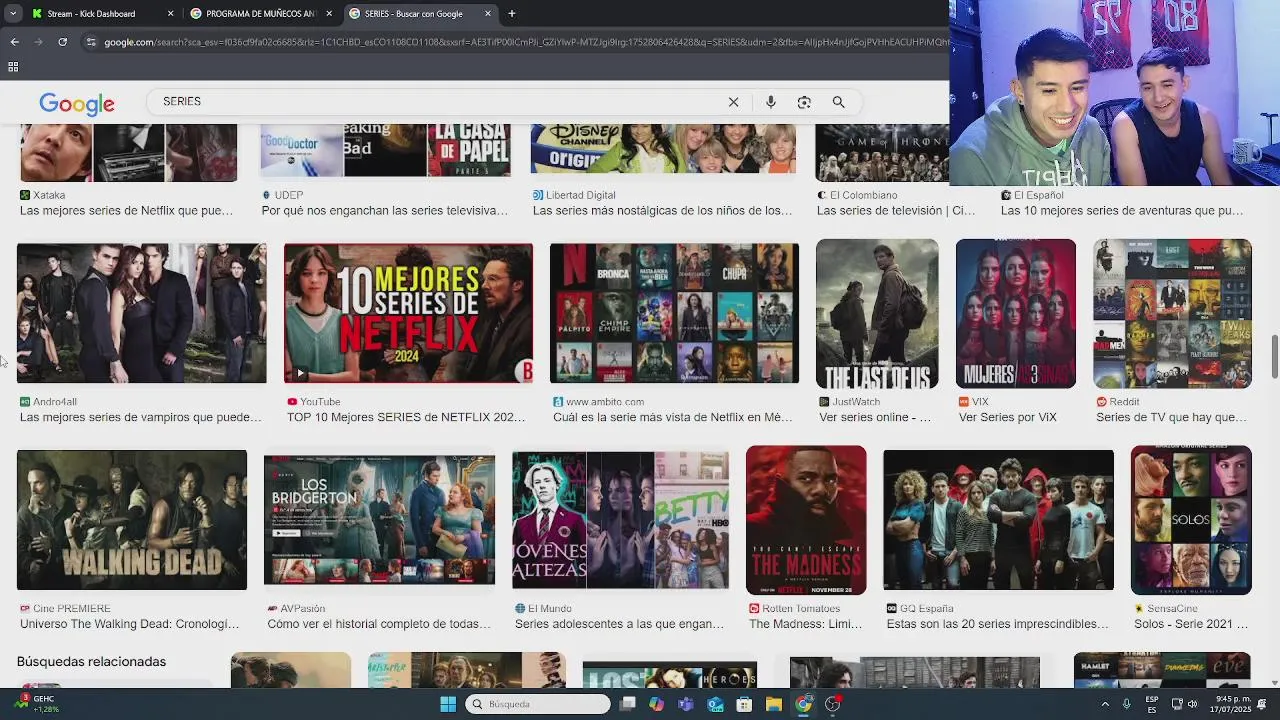Open Microsoft Store from the taskbar
Screen dimensions: 1280x720
744,704
